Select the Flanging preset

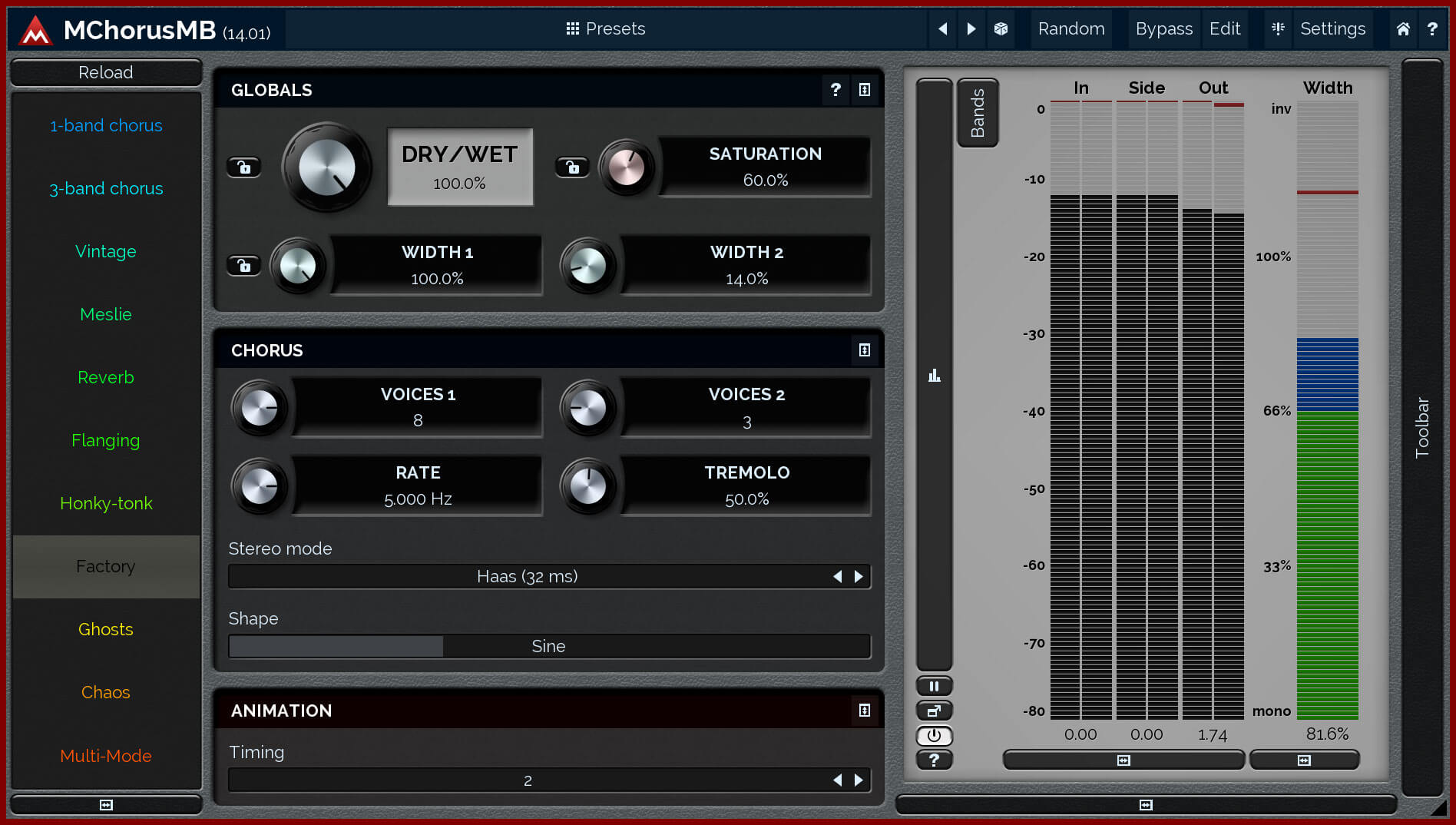click(x=106, y=440)
